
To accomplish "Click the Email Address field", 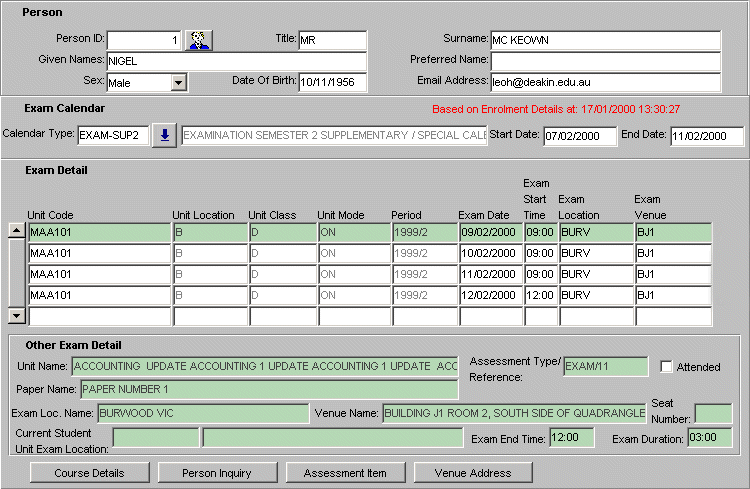I will (604, 82).
